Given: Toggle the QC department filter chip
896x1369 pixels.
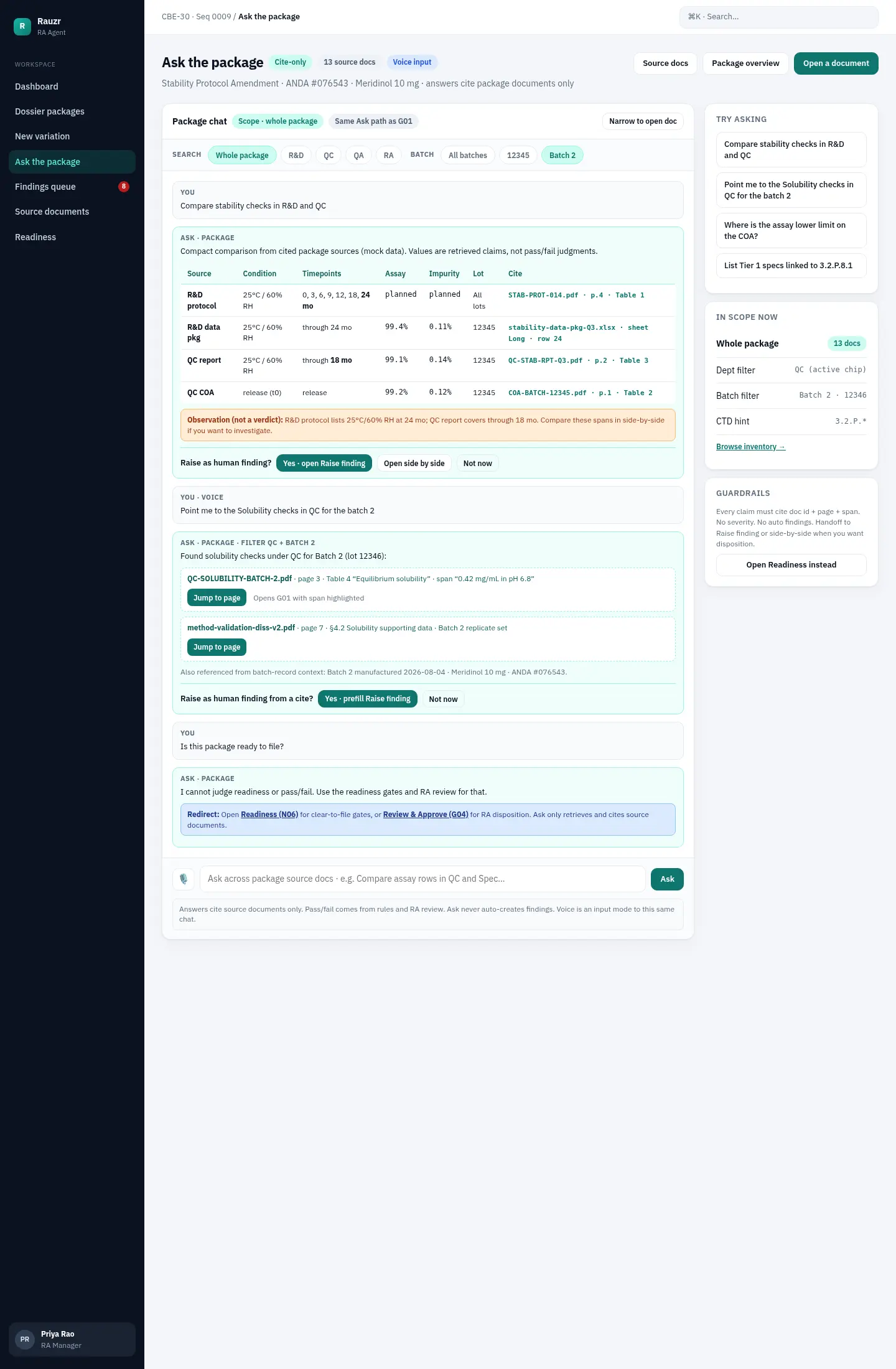Looking at the screenshot, I should tap(329, 155).
